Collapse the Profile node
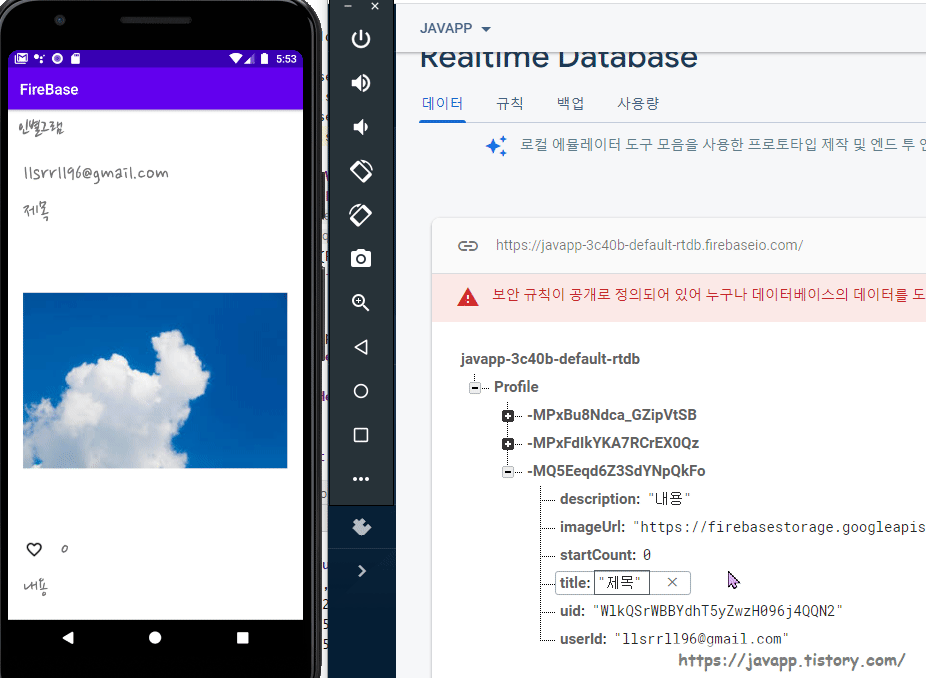926x678 pixels. click(x=475, y=388)
